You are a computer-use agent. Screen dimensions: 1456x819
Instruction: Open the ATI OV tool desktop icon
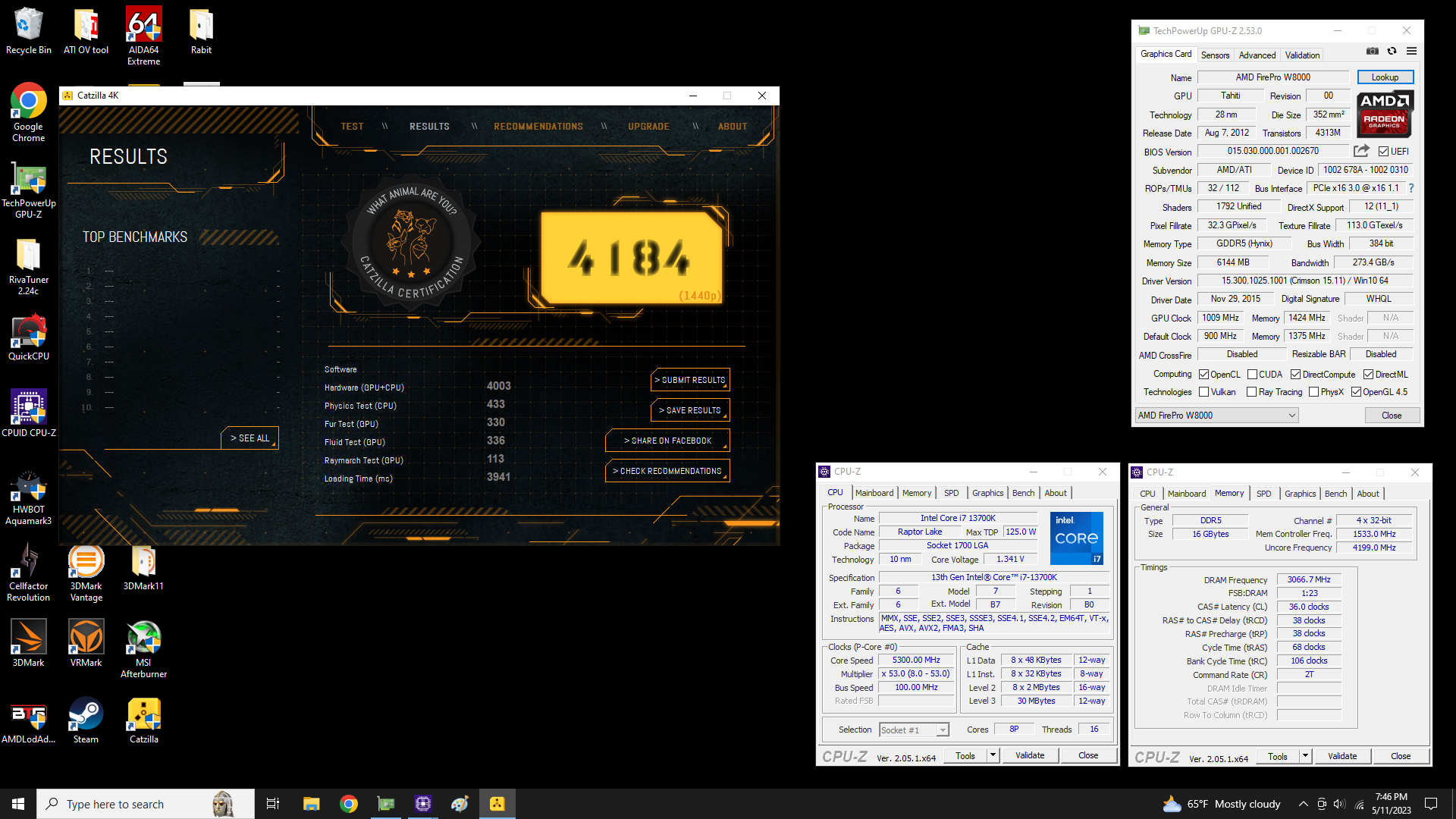click(x=86, y=32)
